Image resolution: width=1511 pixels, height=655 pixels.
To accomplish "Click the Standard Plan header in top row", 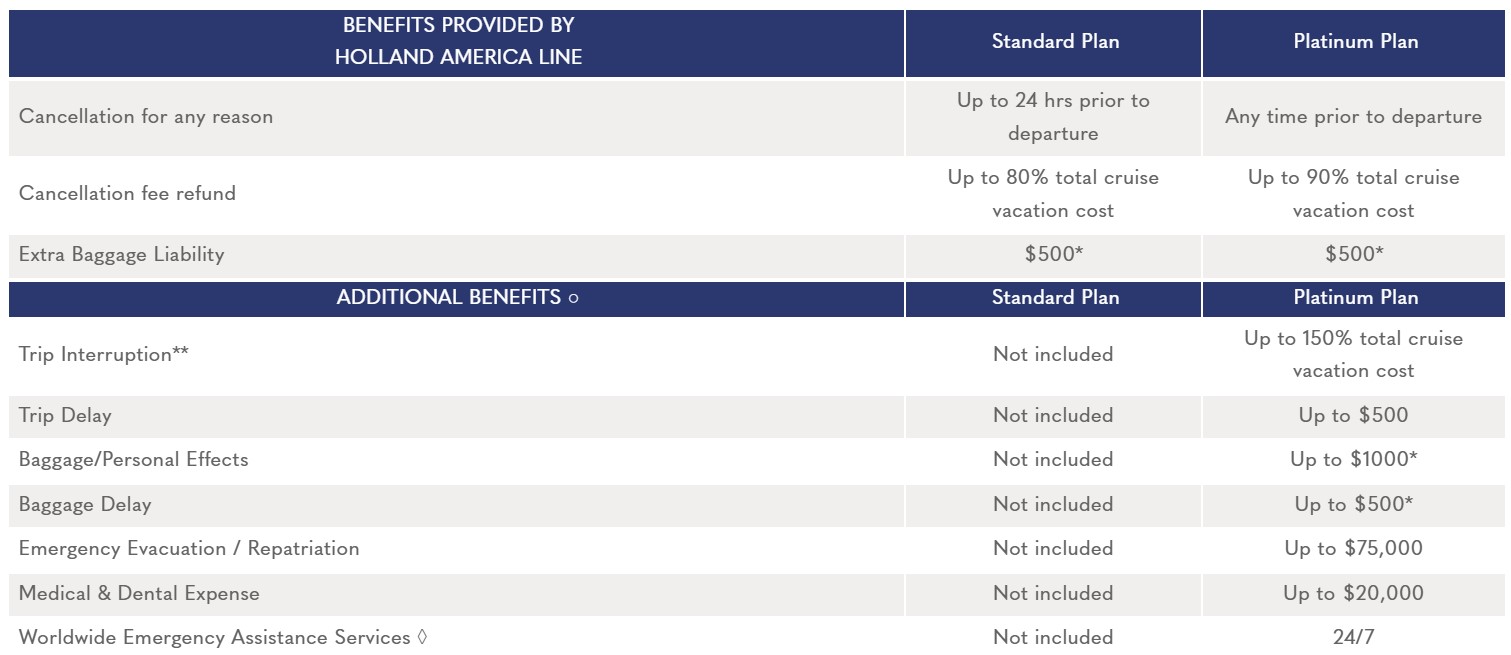I will [x=1055, y=42].
